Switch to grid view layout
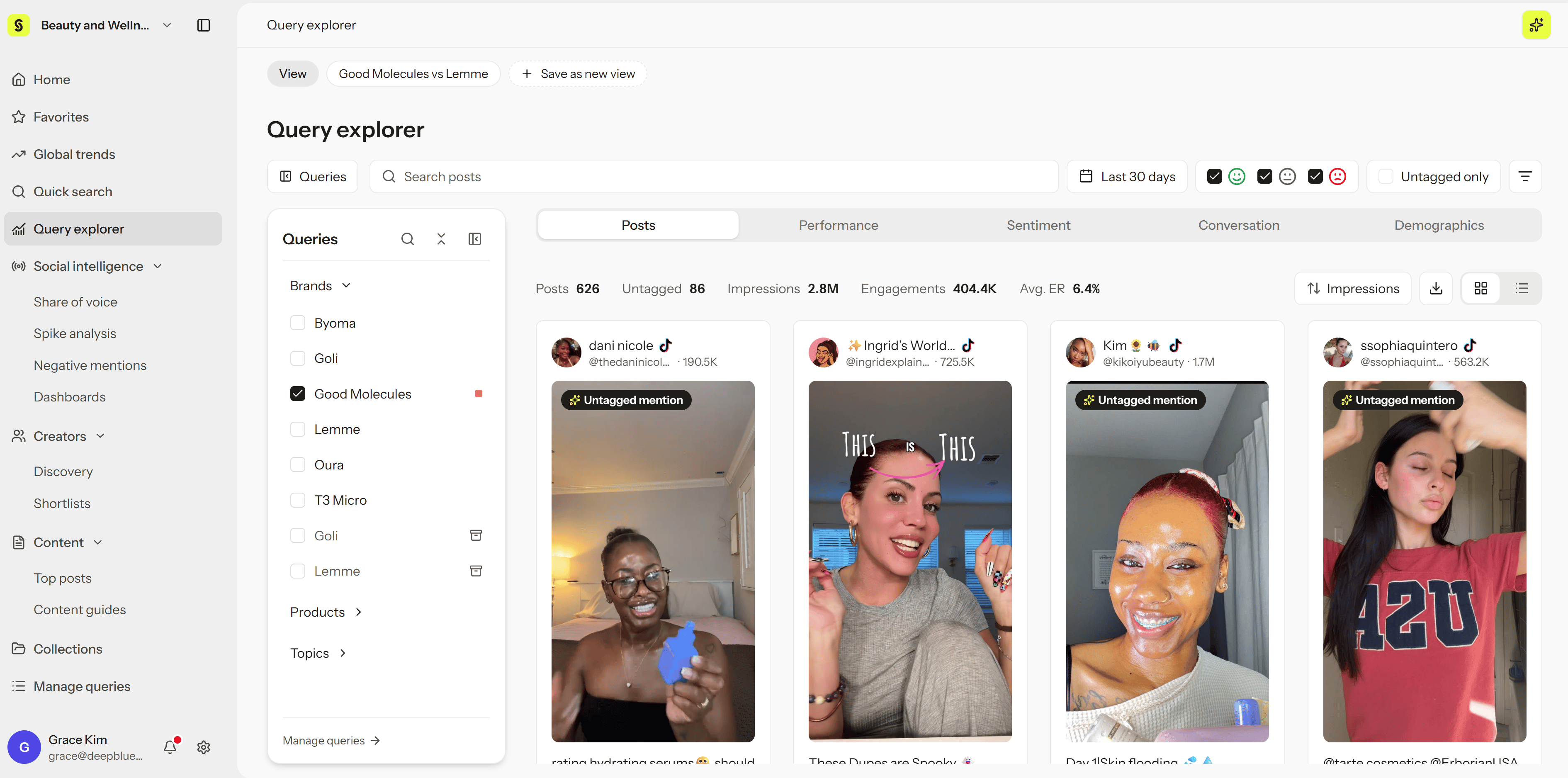Viewport: 1568px width, 778px height. (1481, 289)
